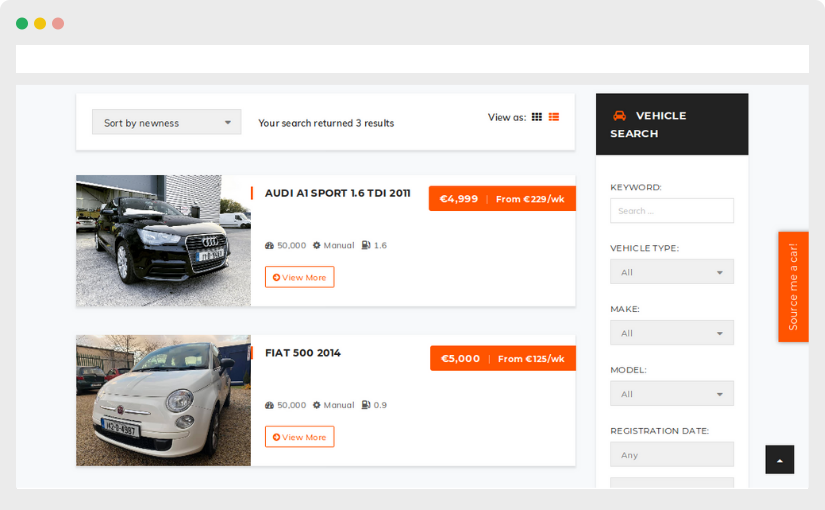
Task: Click 'From €229/wk' finance text
Action: (x=530, y=199)
